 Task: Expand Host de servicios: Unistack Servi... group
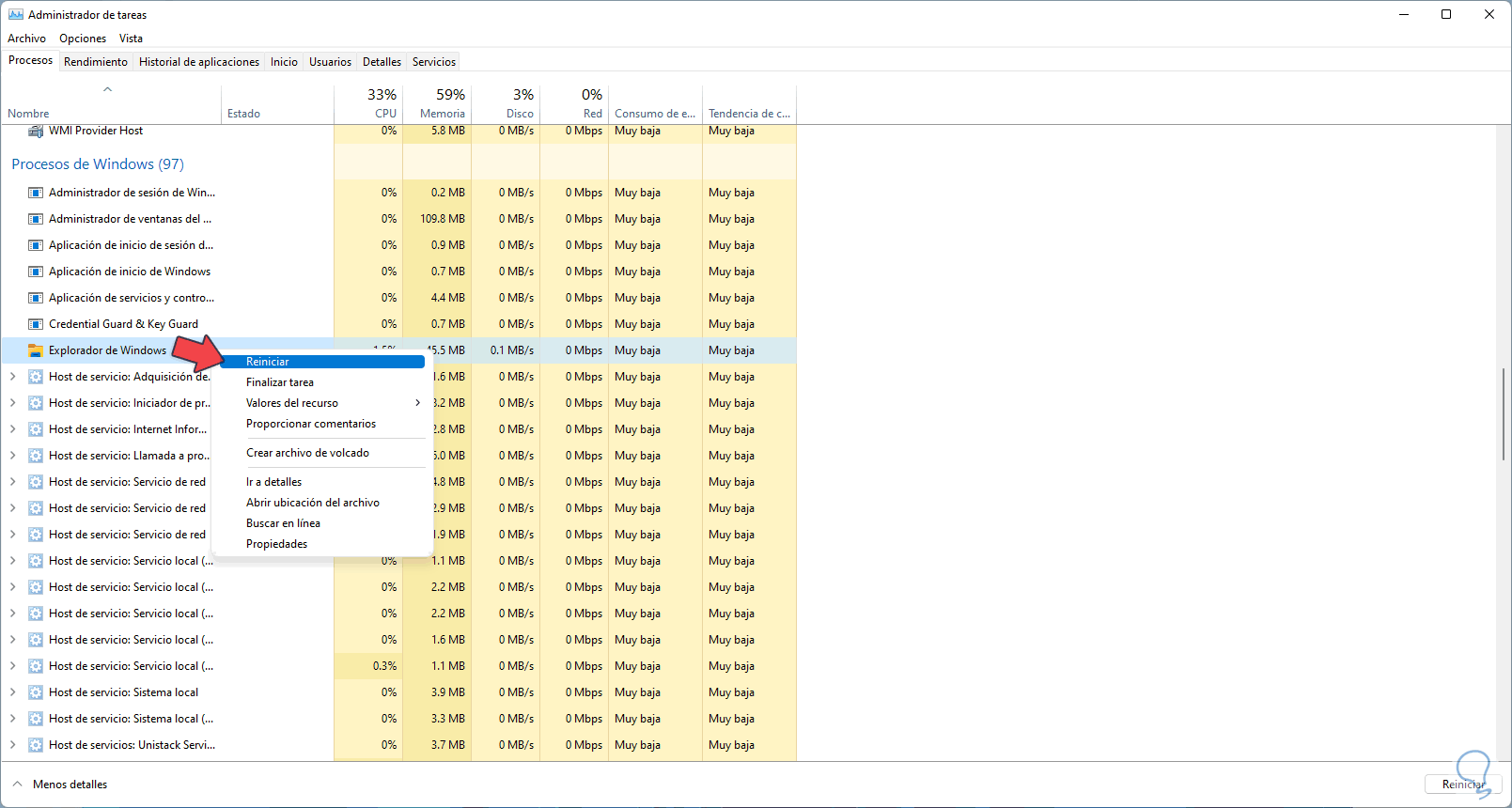pyautogui.click(x=12, y=745)
